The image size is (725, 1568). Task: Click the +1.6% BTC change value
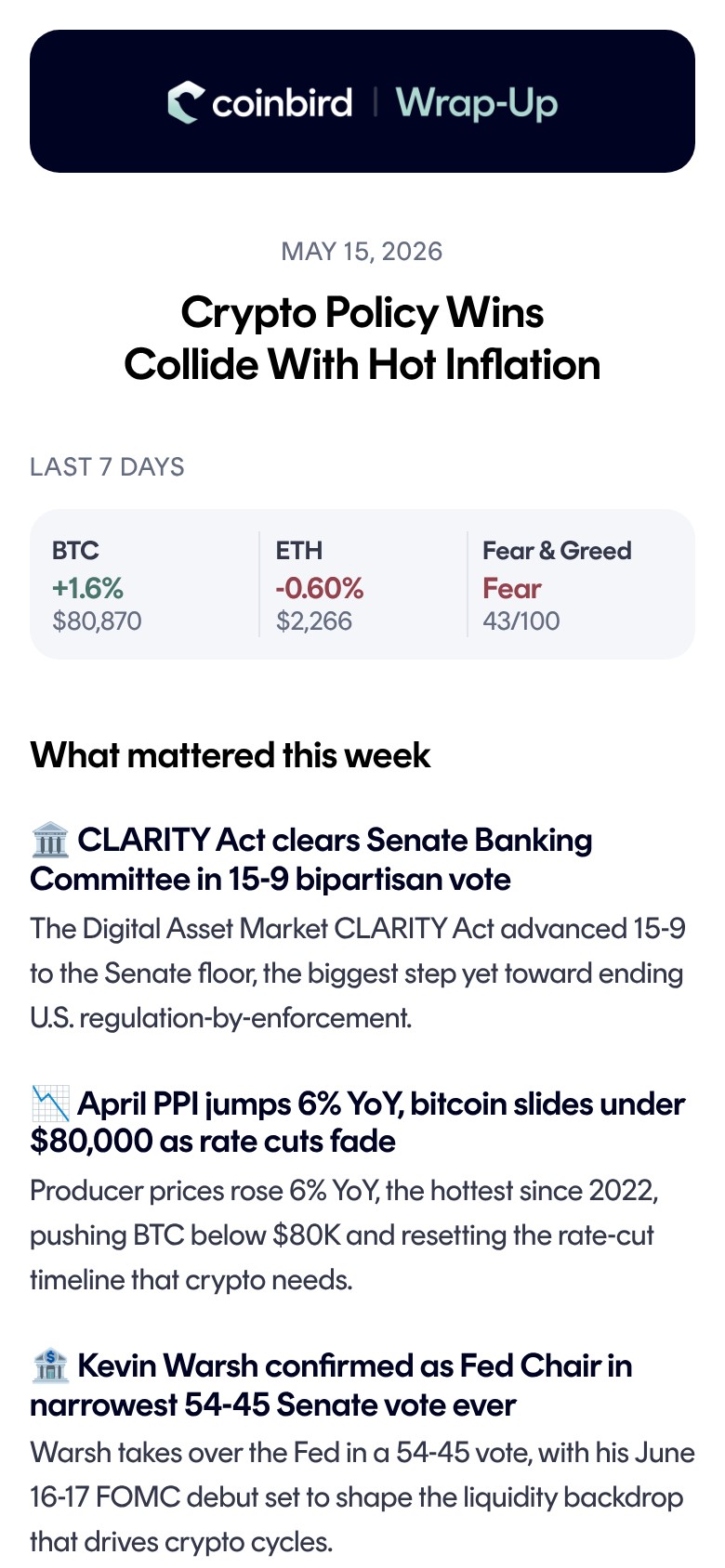coord(87,588)
